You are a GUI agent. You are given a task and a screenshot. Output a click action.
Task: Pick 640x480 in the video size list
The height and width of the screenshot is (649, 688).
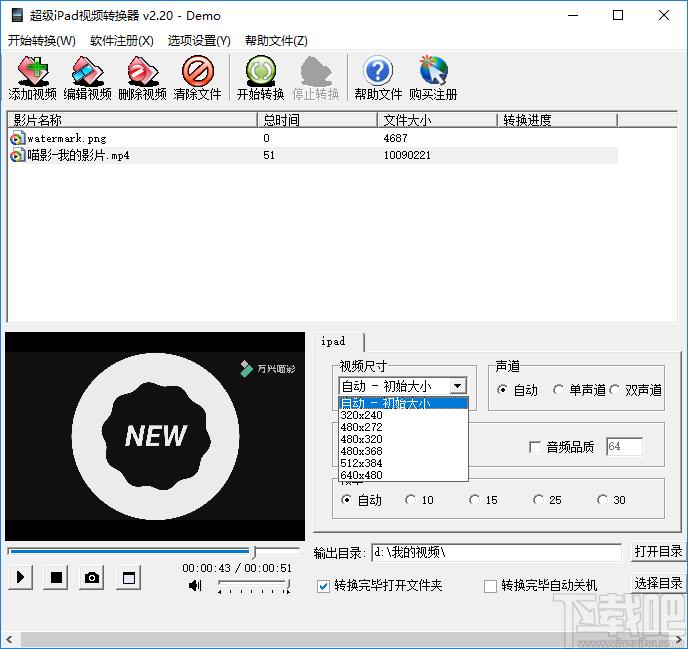tap(362, 475)
